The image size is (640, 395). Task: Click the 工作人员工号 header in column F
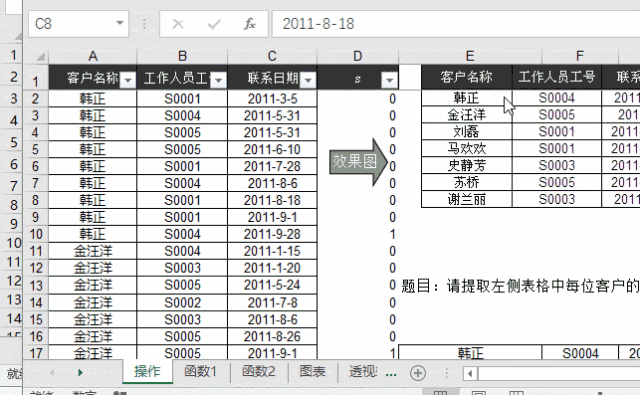click(x=557, y=77)
